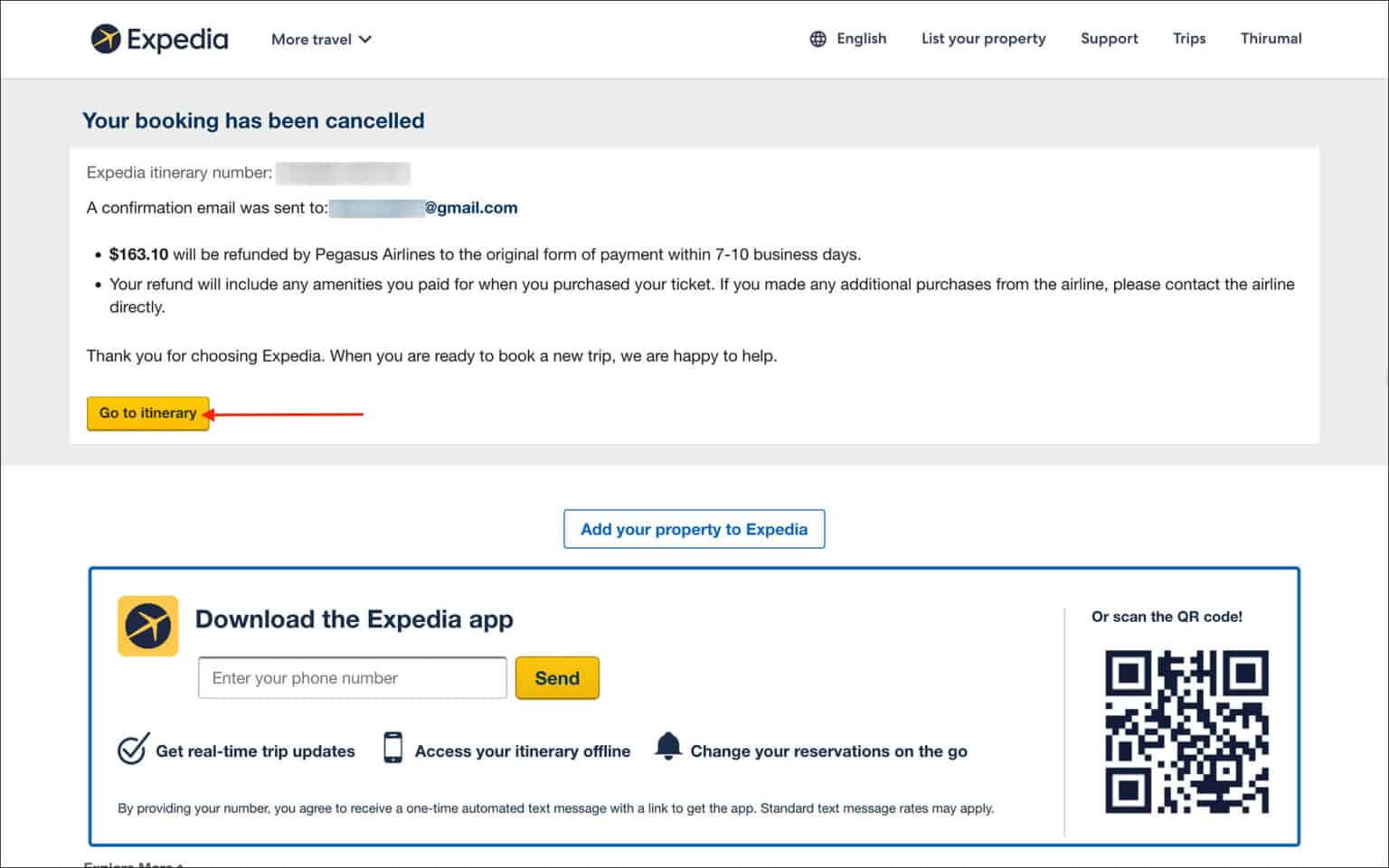This screenshot has width=1389, height=868.
Task: Click the red arrow pointing at Go to itinerary
Action: (x=285, y=413)
